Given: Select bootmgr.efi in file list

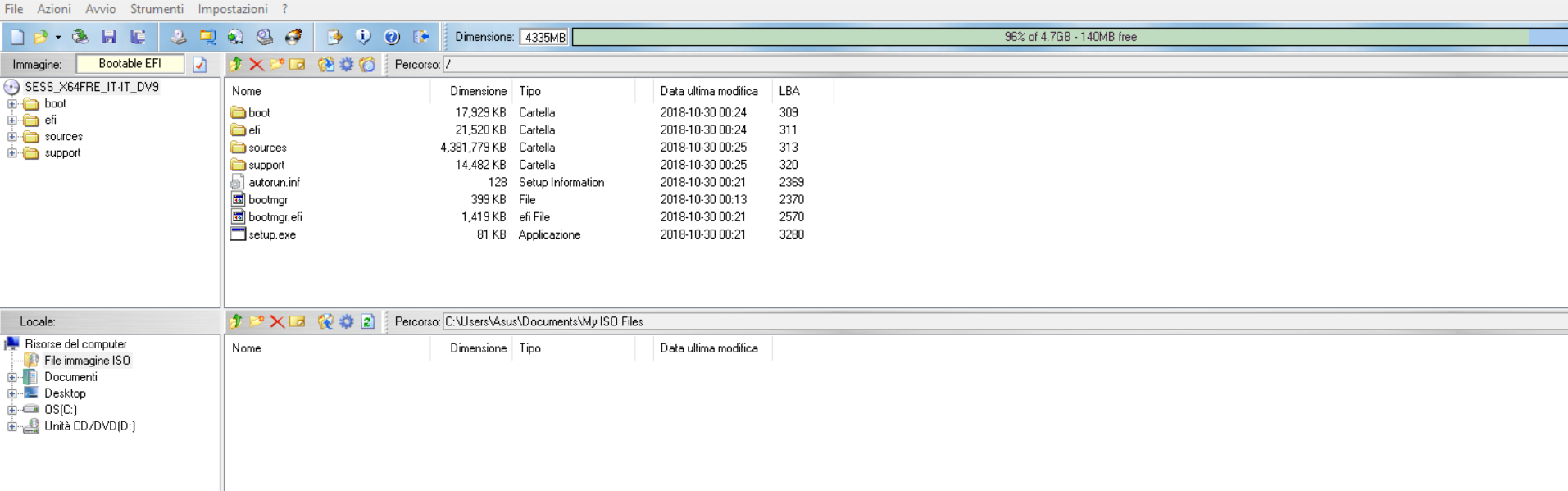Looking at the screenshot, I should tap(275, 217).
